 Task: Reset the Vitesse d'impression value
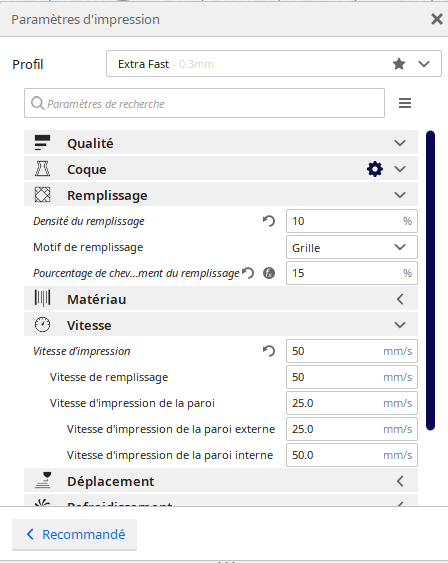pyautogui.click(x=269, y=351)
